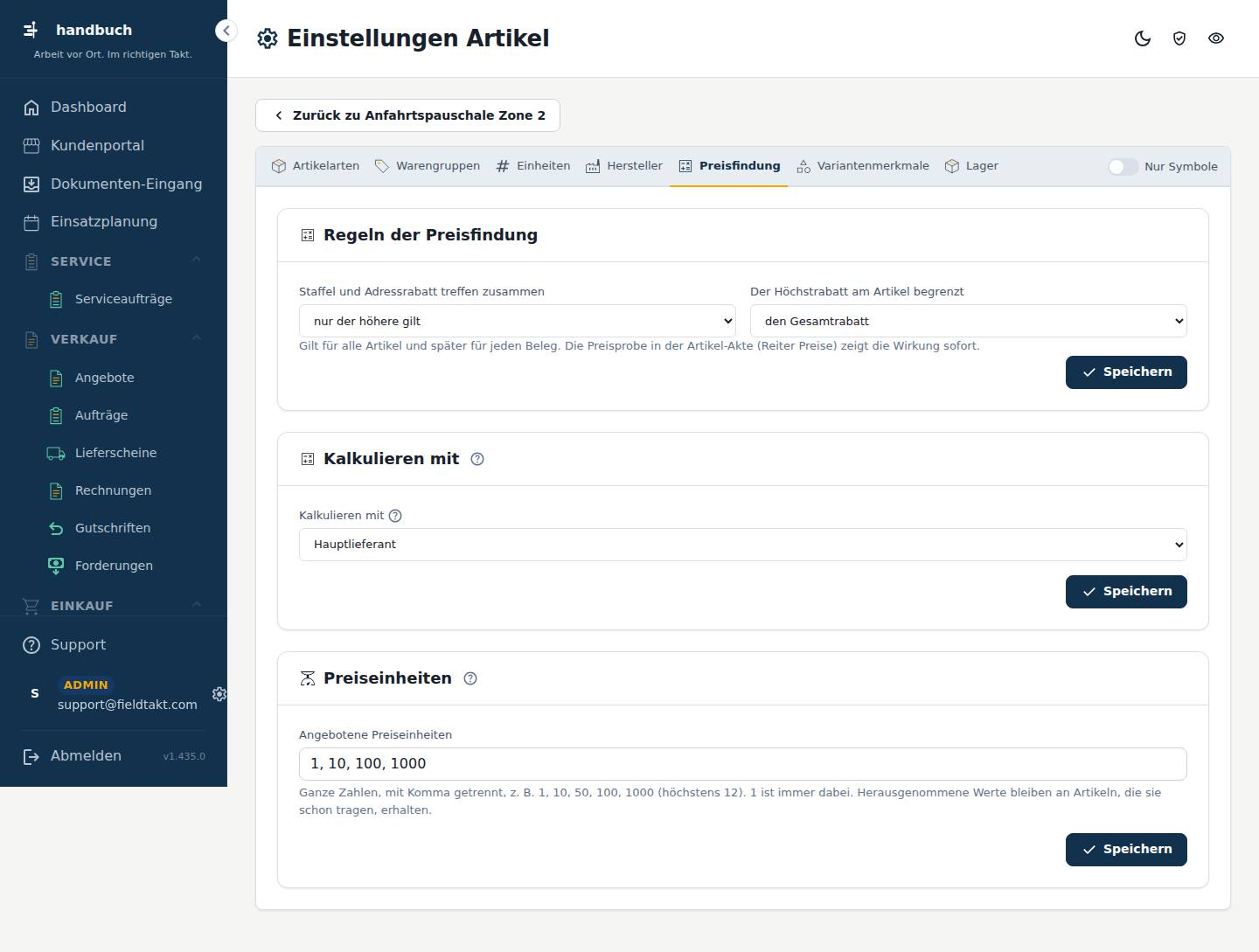This screenshot has height=952, width=1259.
Task: Click help icon next to Preiseinheiten heading
Action: click(470, 678)
